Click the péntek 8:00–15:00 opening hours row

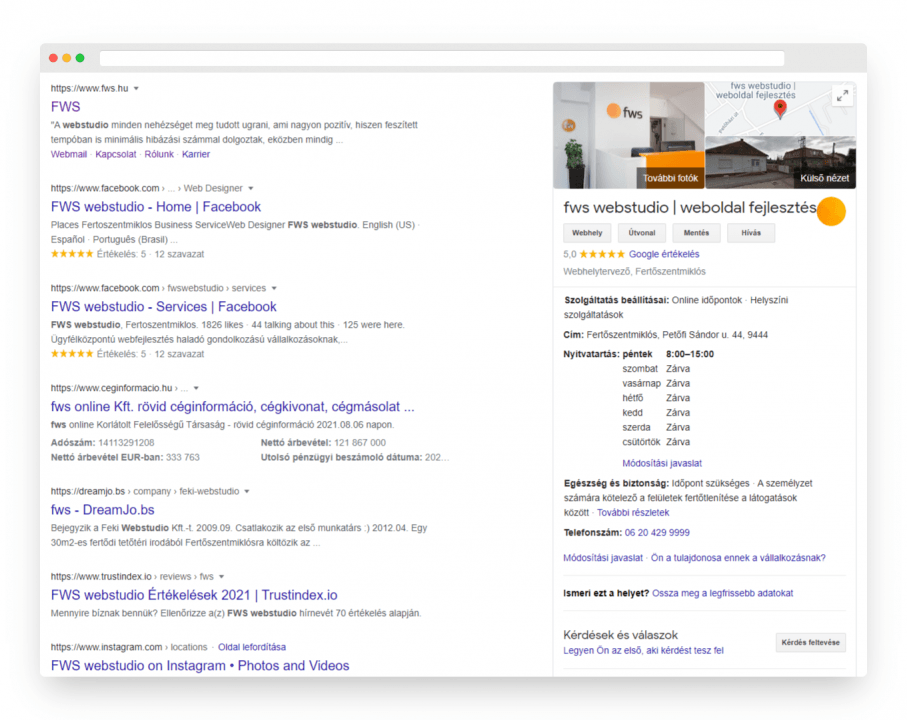[668, 354]
